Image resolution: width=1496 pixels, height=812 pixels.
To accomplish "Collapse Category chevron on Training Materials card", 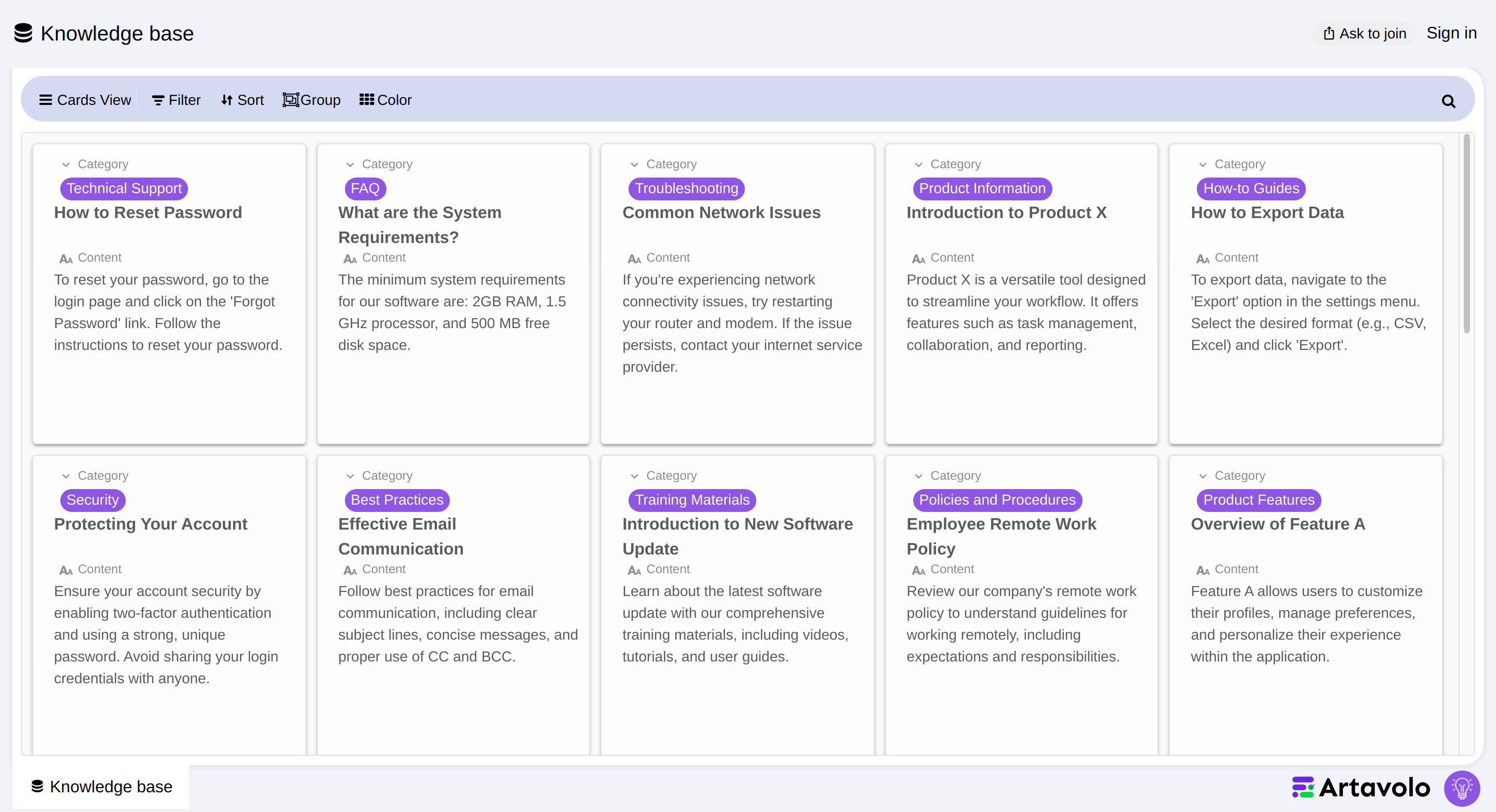I will 634,476.
